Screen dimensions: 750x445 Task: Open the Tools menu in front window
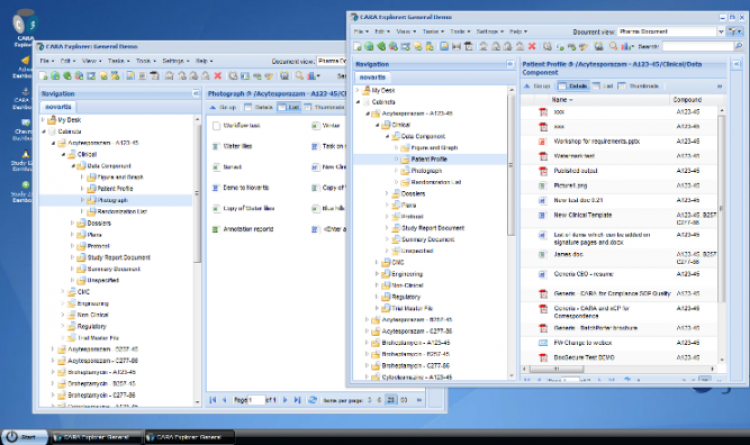tap(459, 31)
